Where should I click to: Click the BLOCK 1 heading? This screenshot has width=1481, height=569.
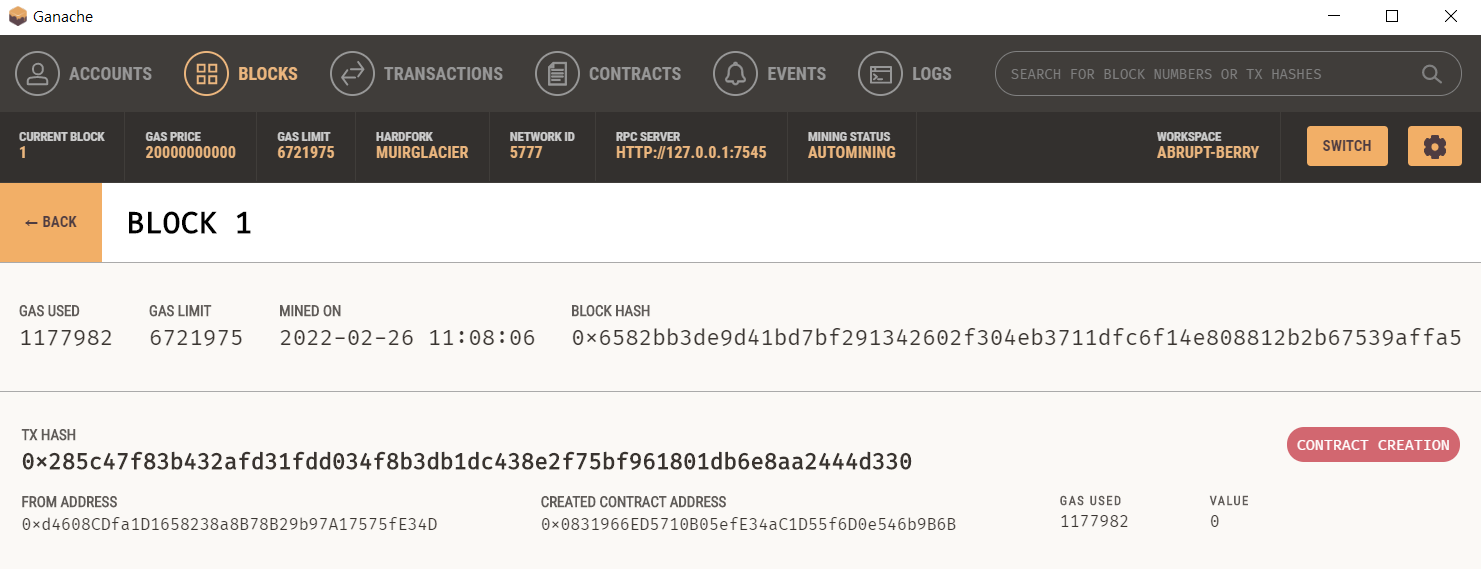(x=189, y=223)
